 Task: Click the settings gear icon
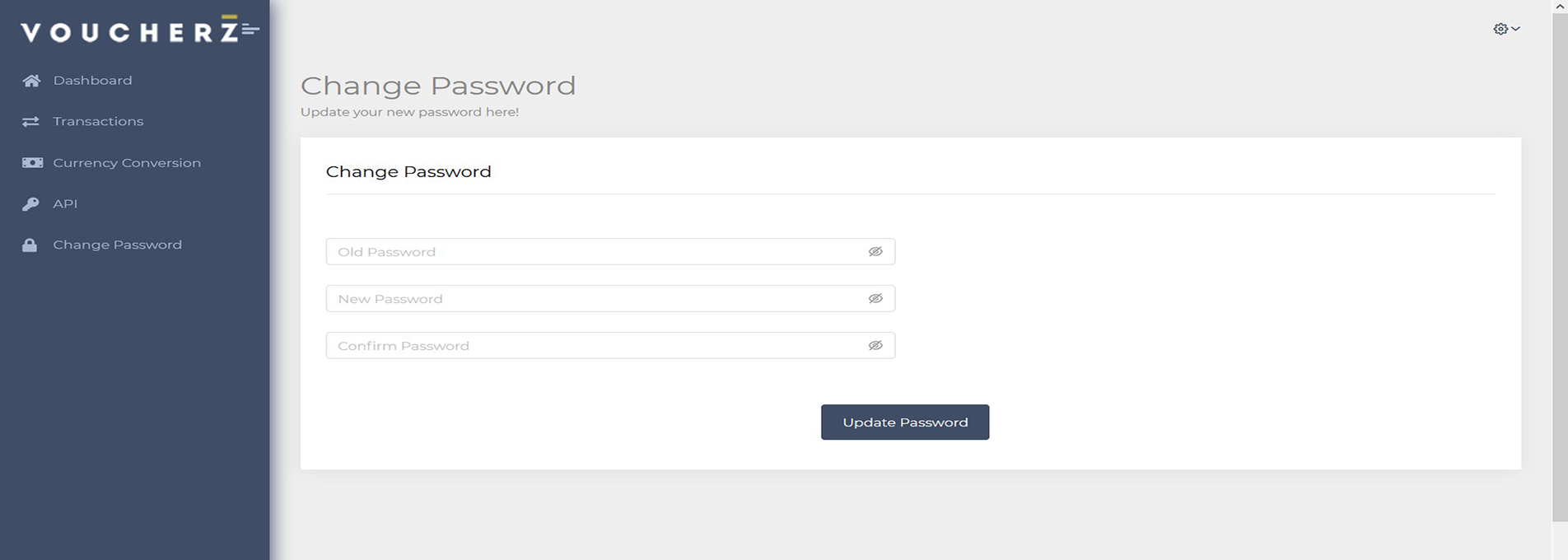1500,29
